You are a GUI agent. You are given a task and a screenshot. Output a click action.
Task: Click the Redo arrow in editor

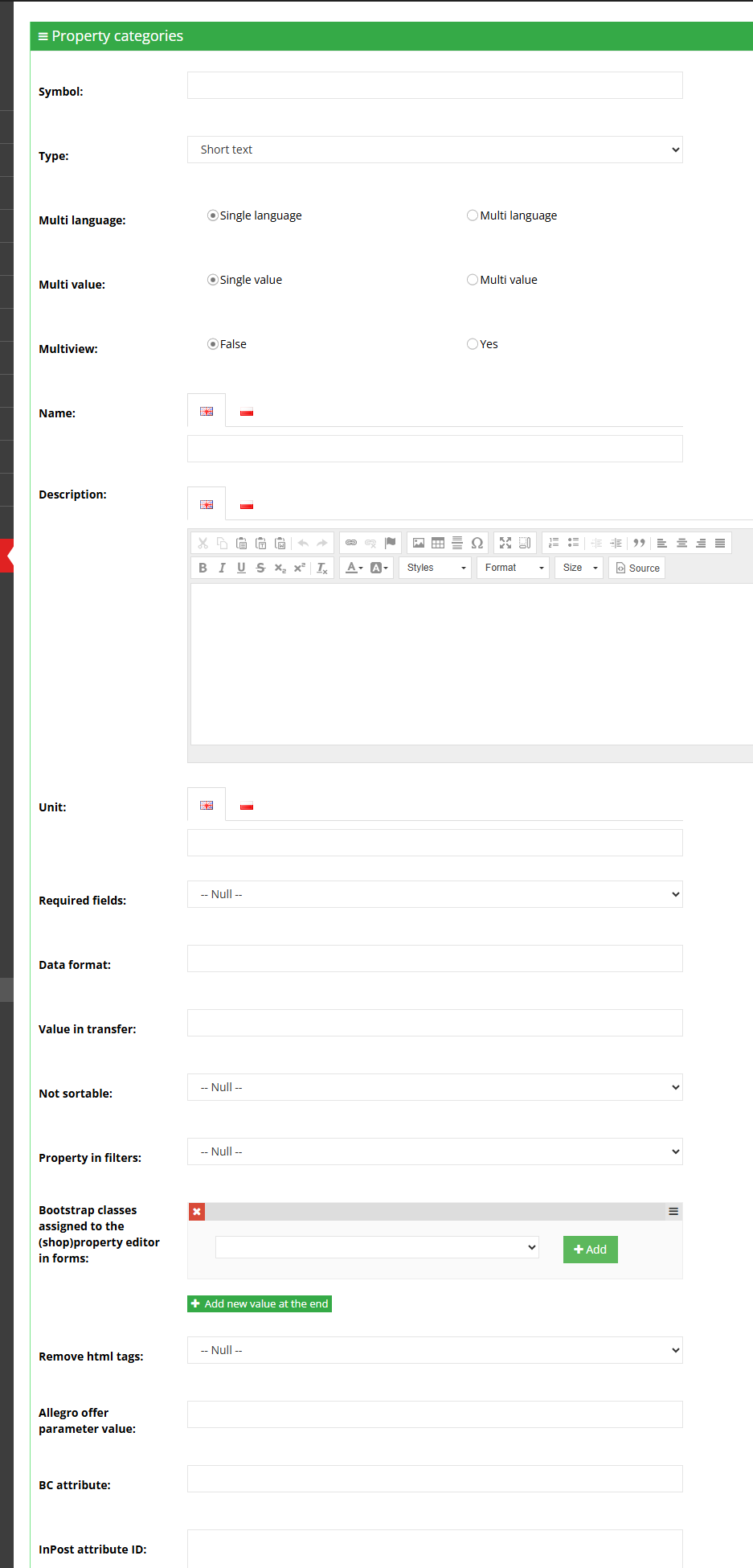322,543
